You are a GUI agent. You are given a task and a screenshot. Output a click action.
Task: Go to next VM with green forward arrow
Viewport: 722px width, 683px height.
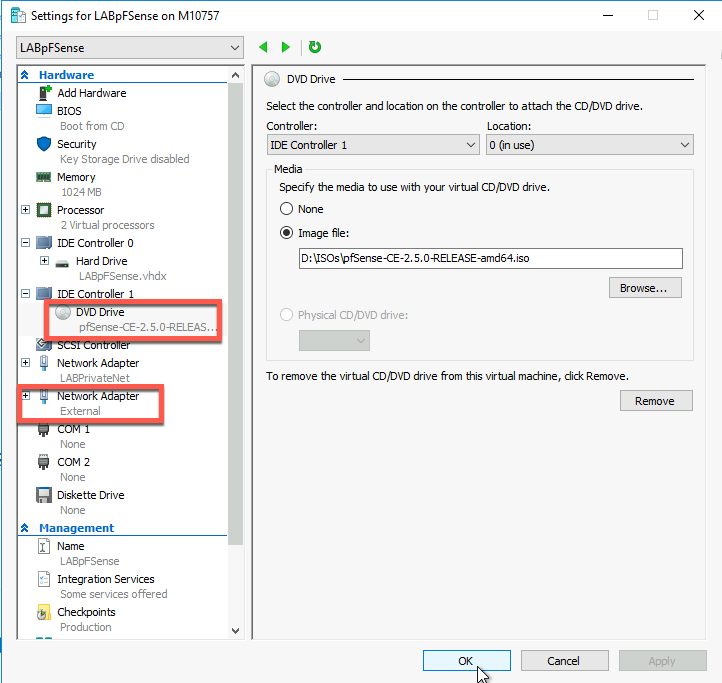(x=285, y=47)
